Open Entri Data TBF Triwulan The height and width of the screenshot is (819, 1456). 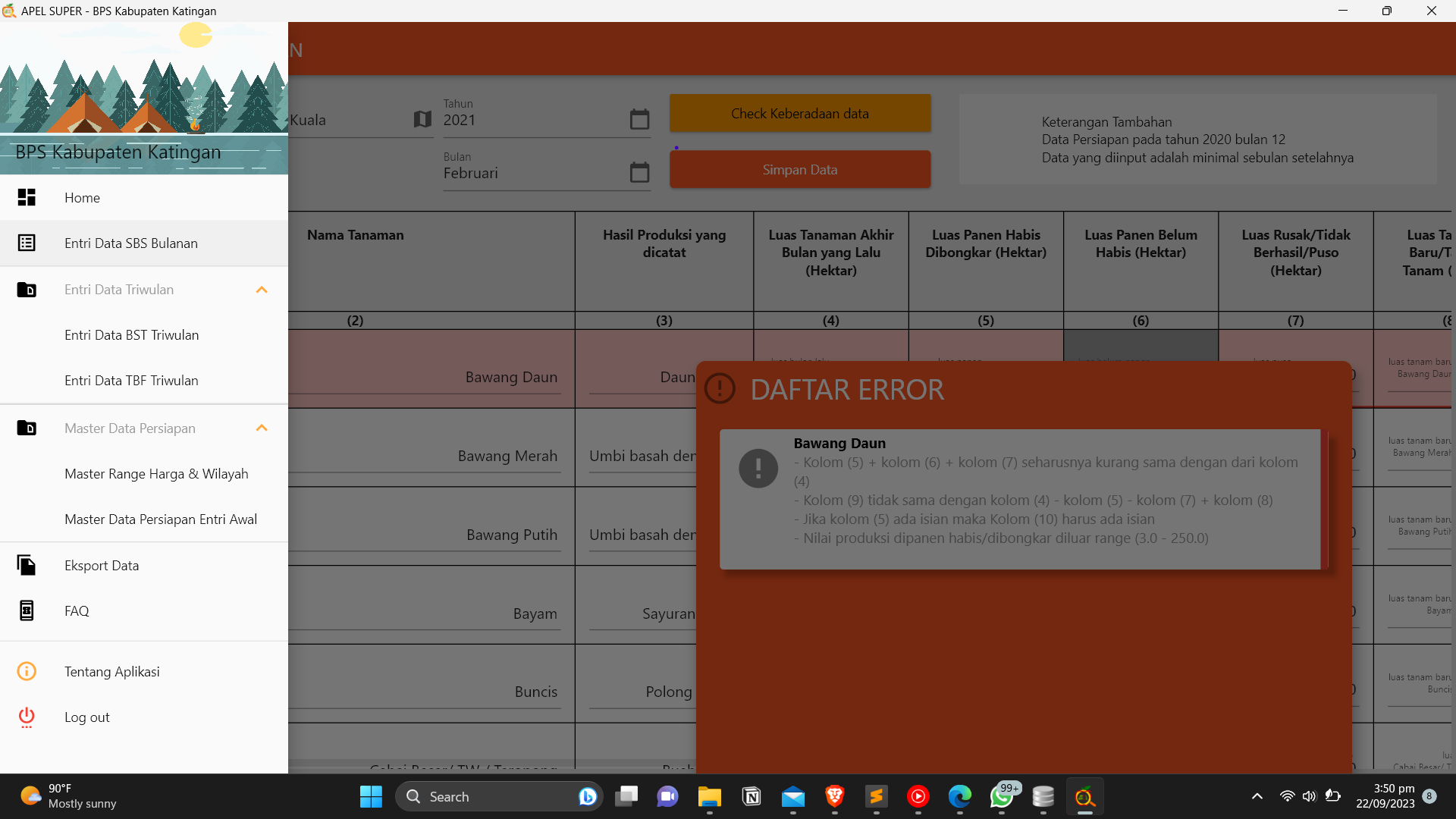tap(131, 381)
